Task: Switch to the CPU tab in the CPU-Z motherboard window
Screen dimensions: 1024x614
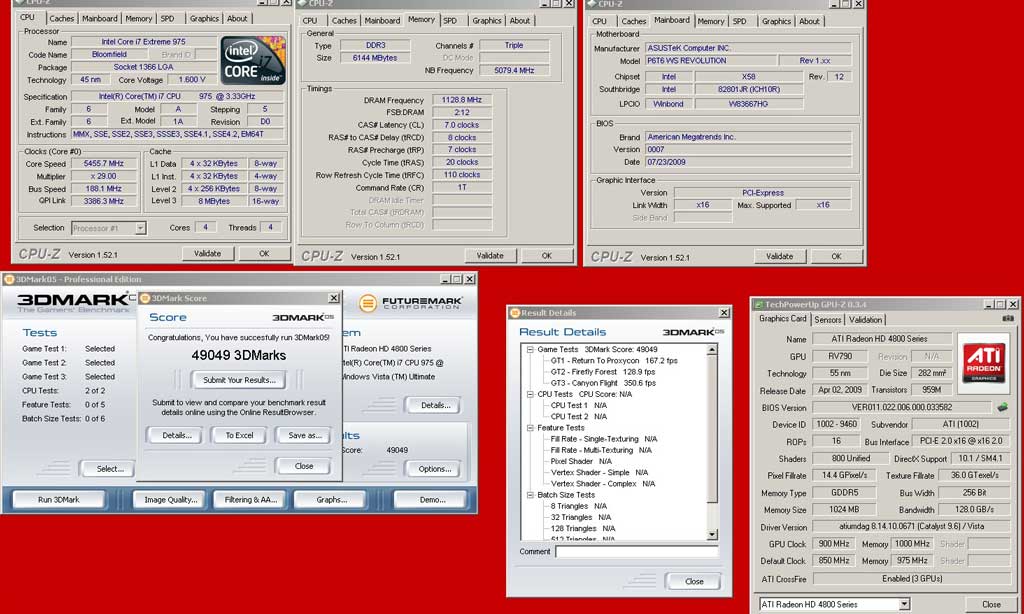Action: (x=600, y=22)
